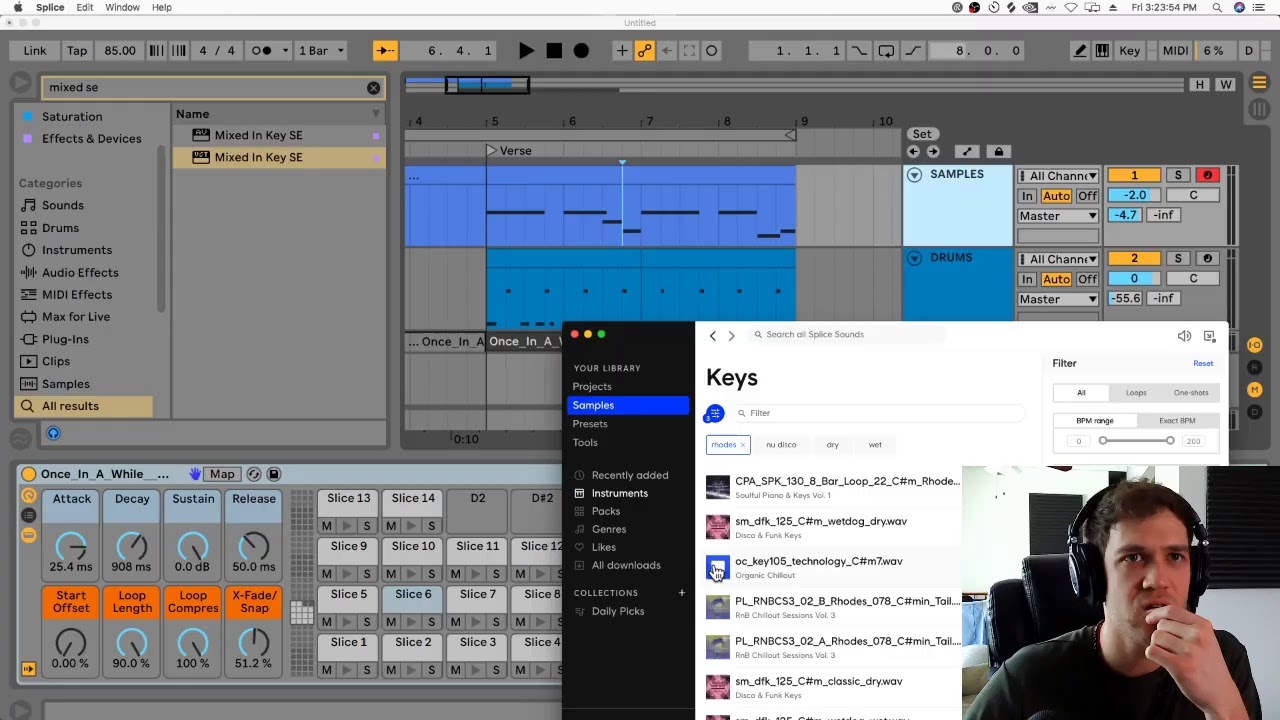Image resolution: width=1280 pixels, height=720 pixels.
Task: Open DRUMS Master output dropdown
Action: (1058, 299)
